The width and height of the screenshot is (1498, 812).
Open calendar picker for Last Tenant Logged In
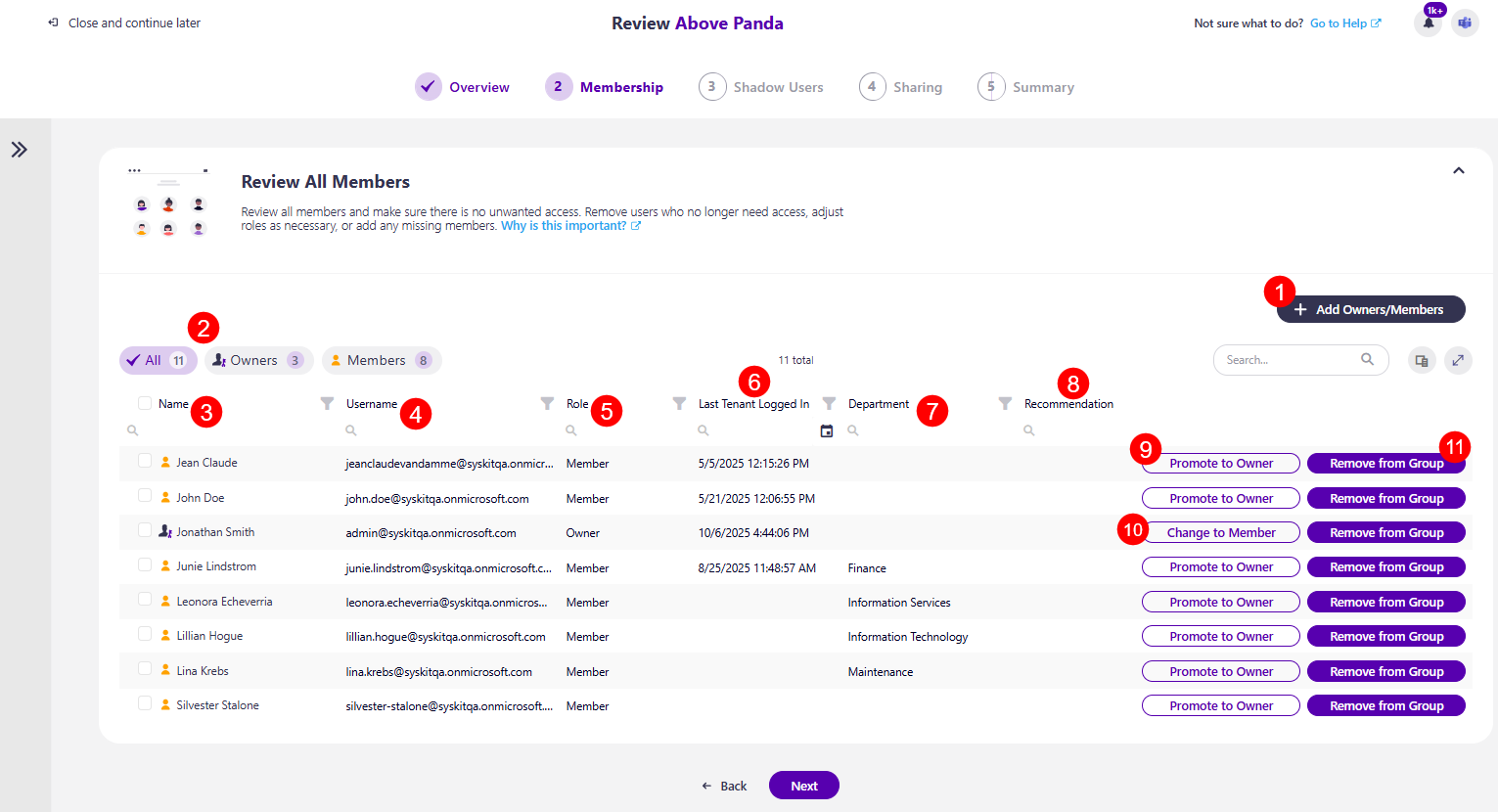tap(827, 429)
